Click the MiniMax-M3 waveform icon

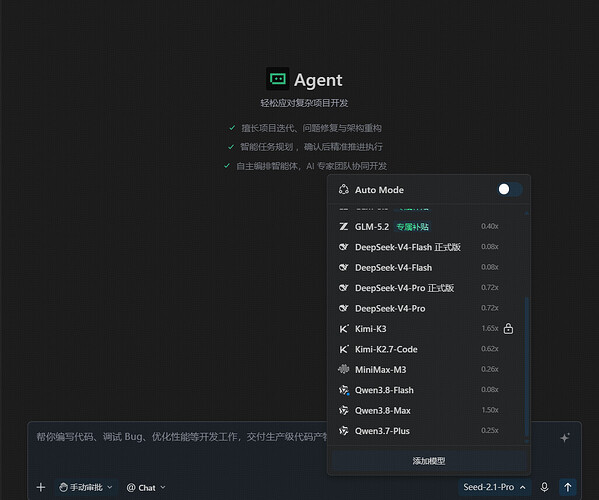click(343, 369)
